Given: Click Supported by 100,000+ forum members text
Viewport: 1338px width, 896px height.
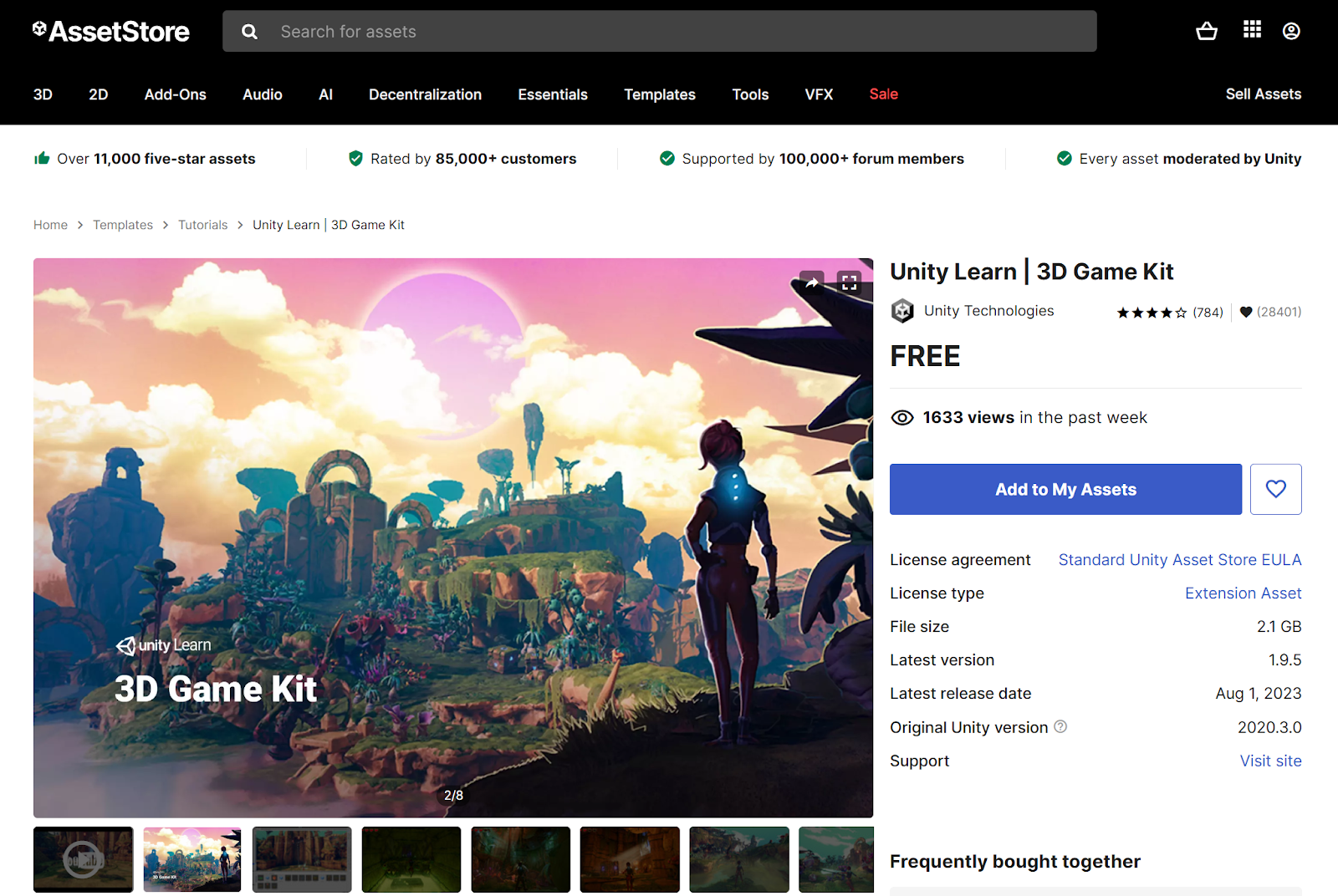Looking at the screenshot, I should [823, 159].
